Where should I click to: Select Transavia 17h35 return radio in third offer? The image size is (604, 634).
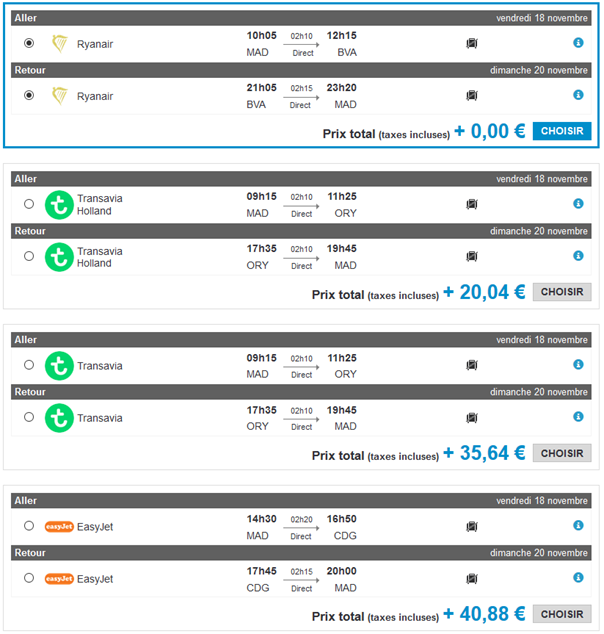pyautogui.click(x=28, y=417)
